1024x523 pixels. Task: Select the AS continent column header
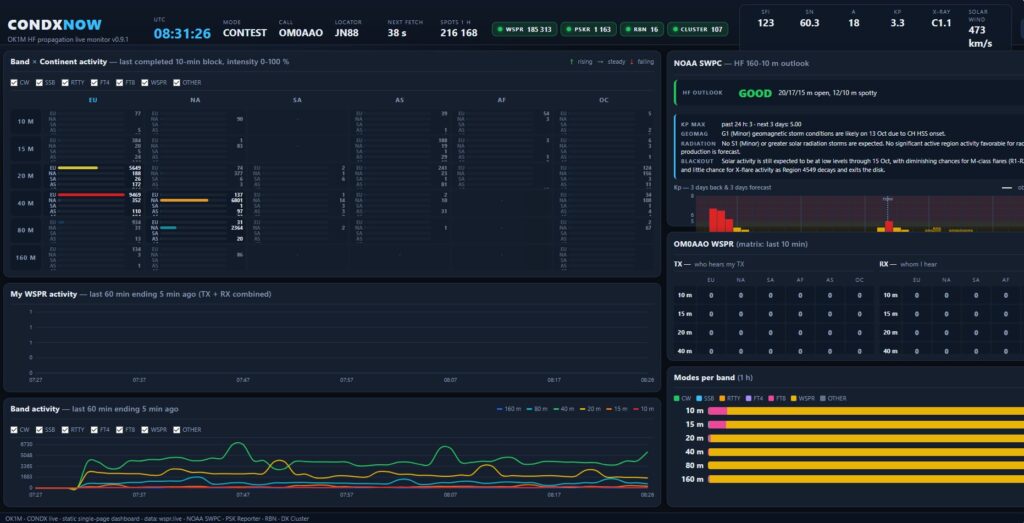[x=399, y=100]
